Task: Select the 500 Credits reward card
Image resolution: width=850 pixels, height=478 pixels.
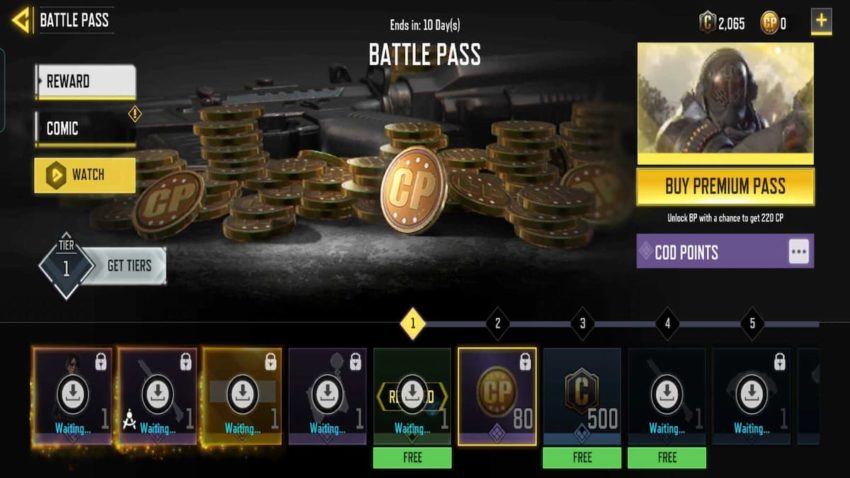Action: 582,397
